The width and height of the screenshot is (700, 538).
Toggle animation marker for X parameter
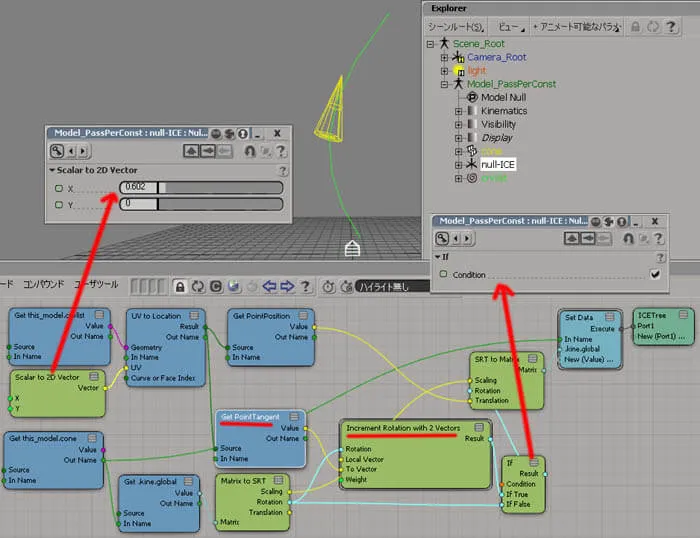(58, 188)
